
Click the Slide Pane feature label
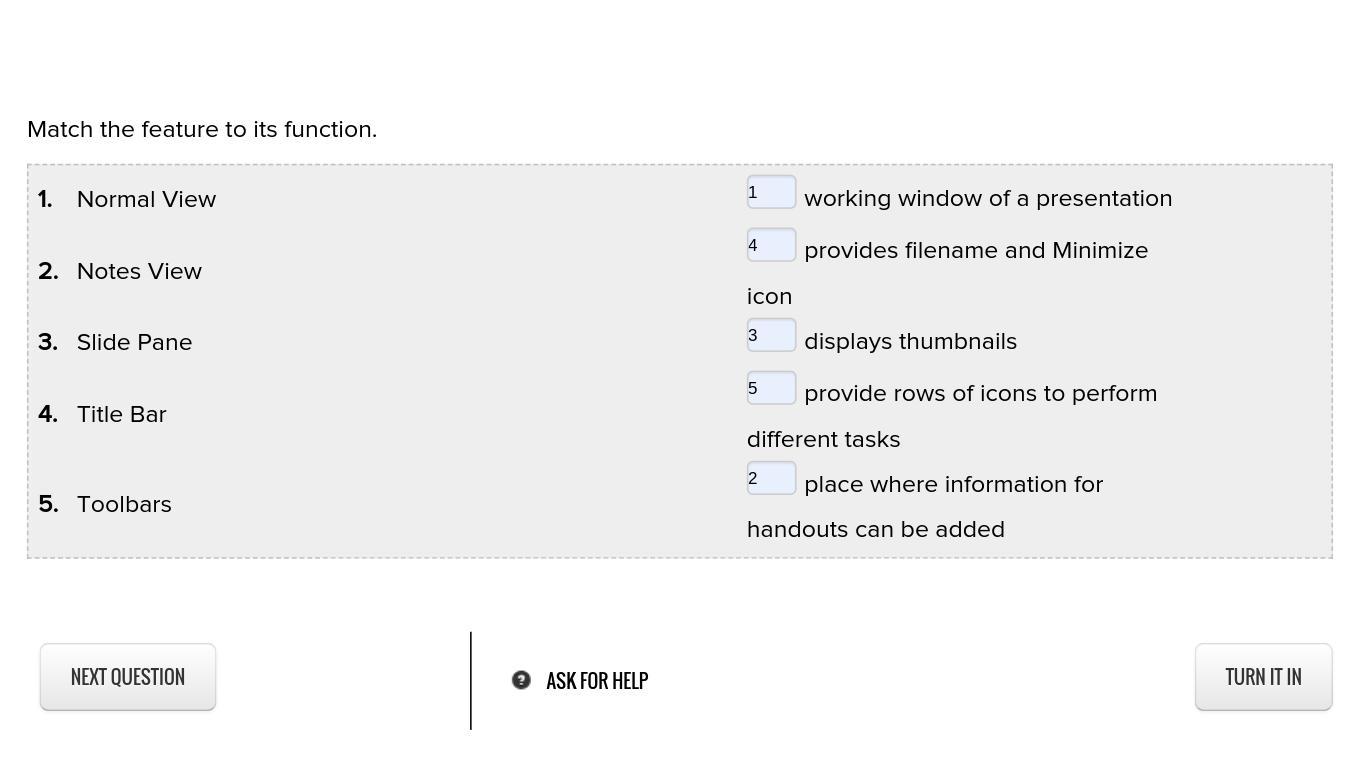(x=134, y=342)
